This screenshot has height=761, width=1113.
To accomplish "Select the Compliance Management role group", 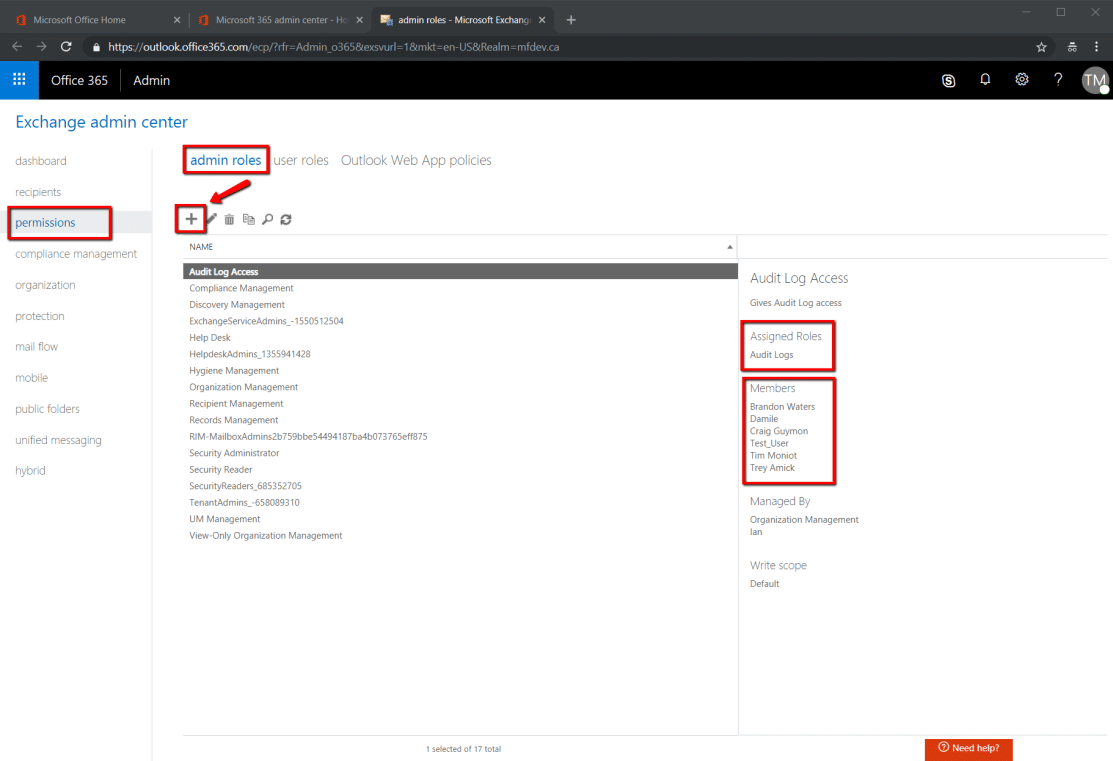I will coord(460,288).
